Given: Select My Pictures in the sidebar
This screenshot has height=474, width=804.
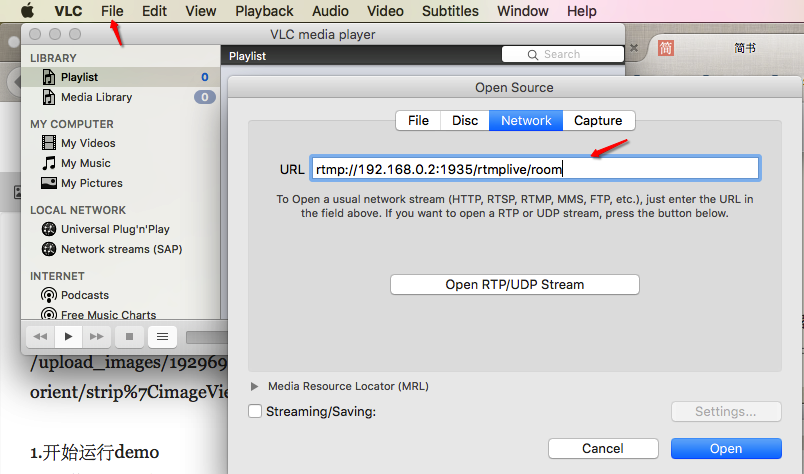Looking at the screenshot, I should pos(92,183).
